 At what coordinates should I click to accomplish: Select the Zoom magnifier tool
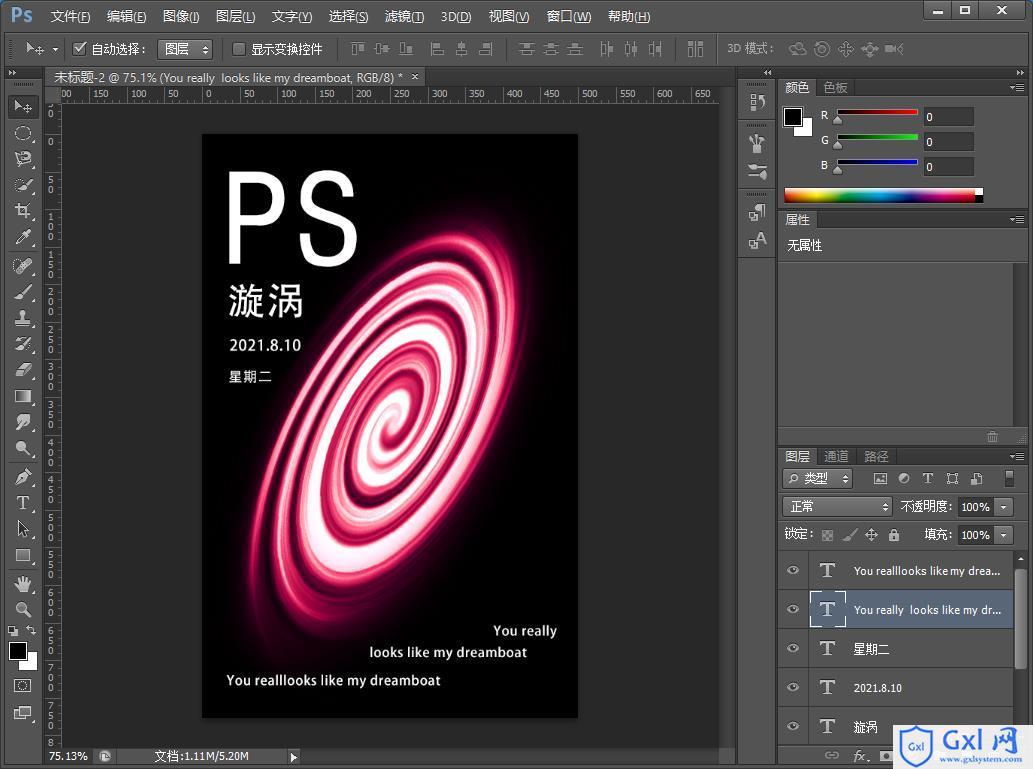(x=23, y=610)
